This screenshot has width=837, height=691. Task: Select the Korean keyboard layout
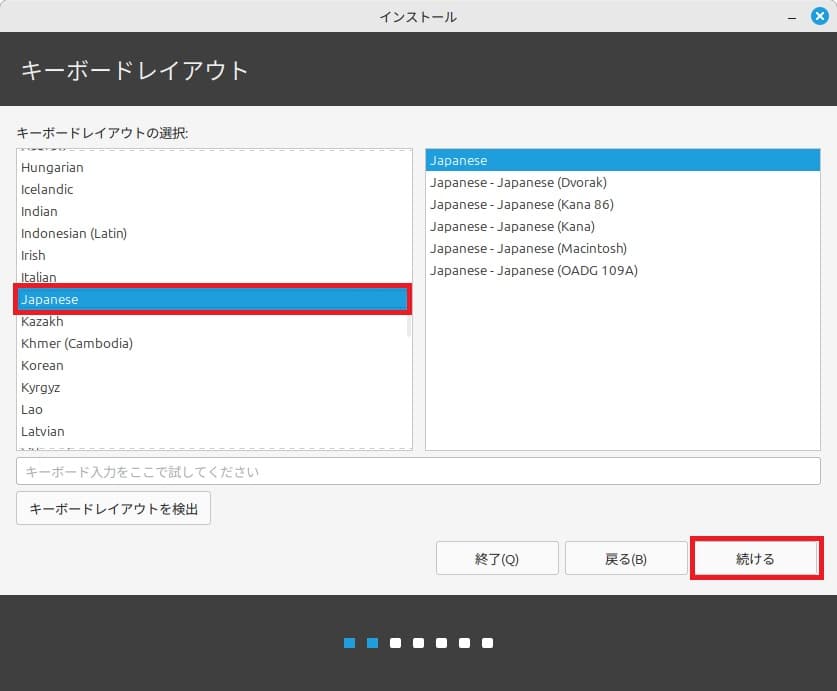click(42, 365)
